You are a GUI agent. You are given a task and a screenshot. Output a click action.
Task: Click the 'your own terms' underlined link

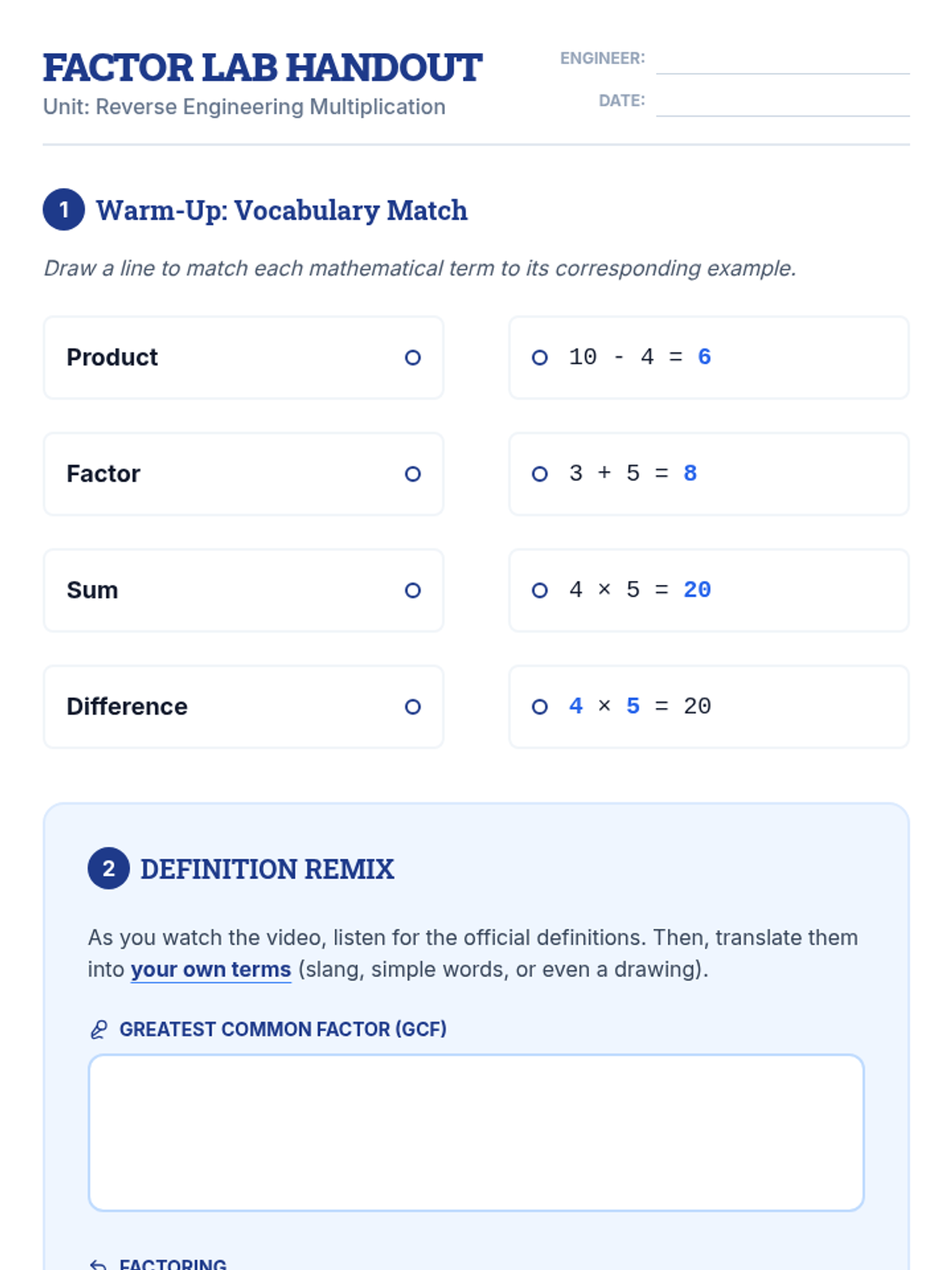(x=211, y=970)
